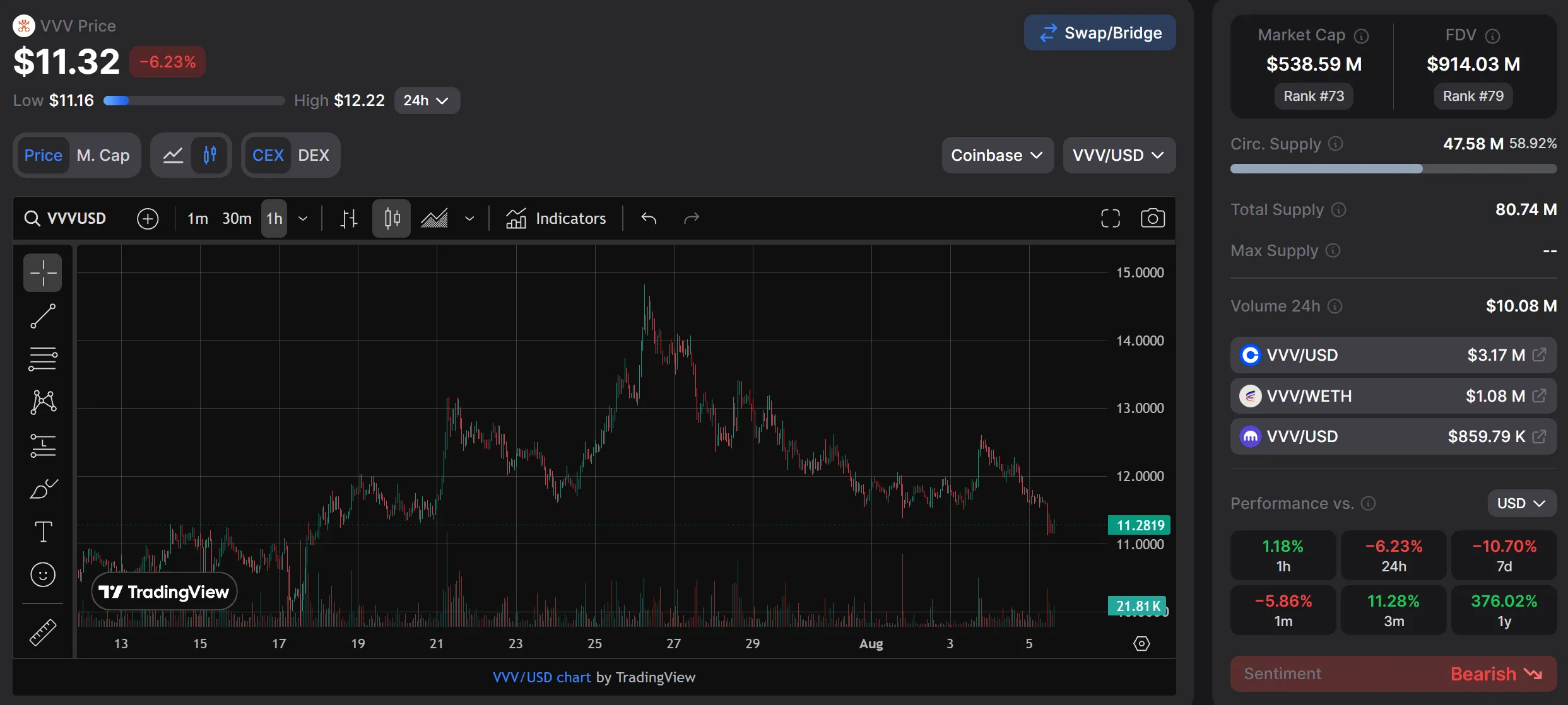Screen dimensions: 1568x705
Task: Toggle TradingView candlestick chart mode
Action: pos(209,155)
